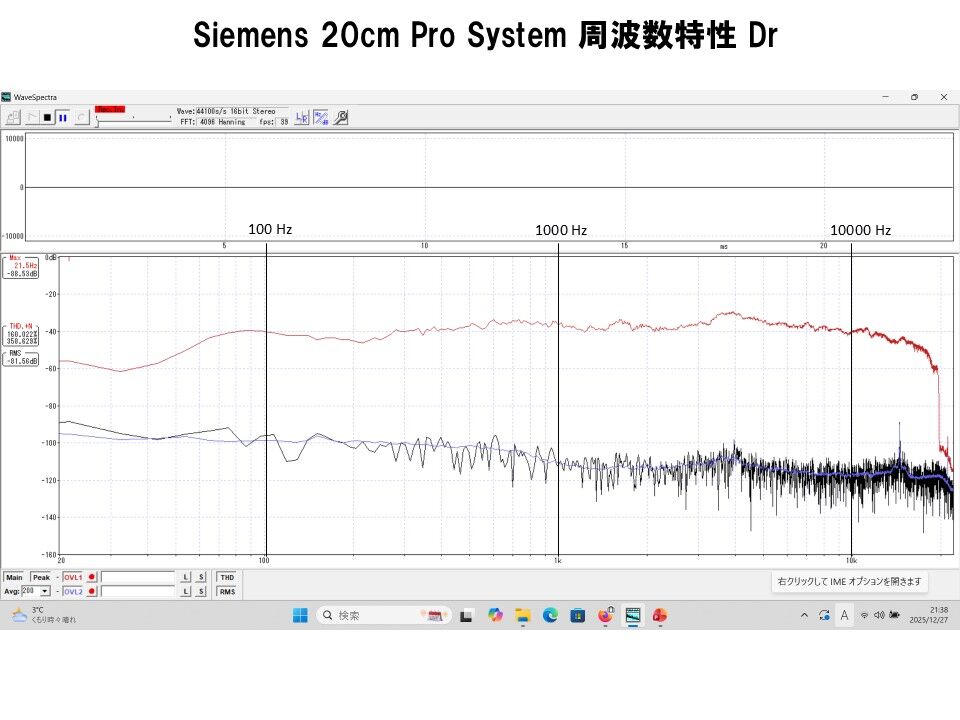This screenshot has width=960, height=720.
Task: Stop measurement with the black square button
Action: pyautogui.click(x=47, y=117)
